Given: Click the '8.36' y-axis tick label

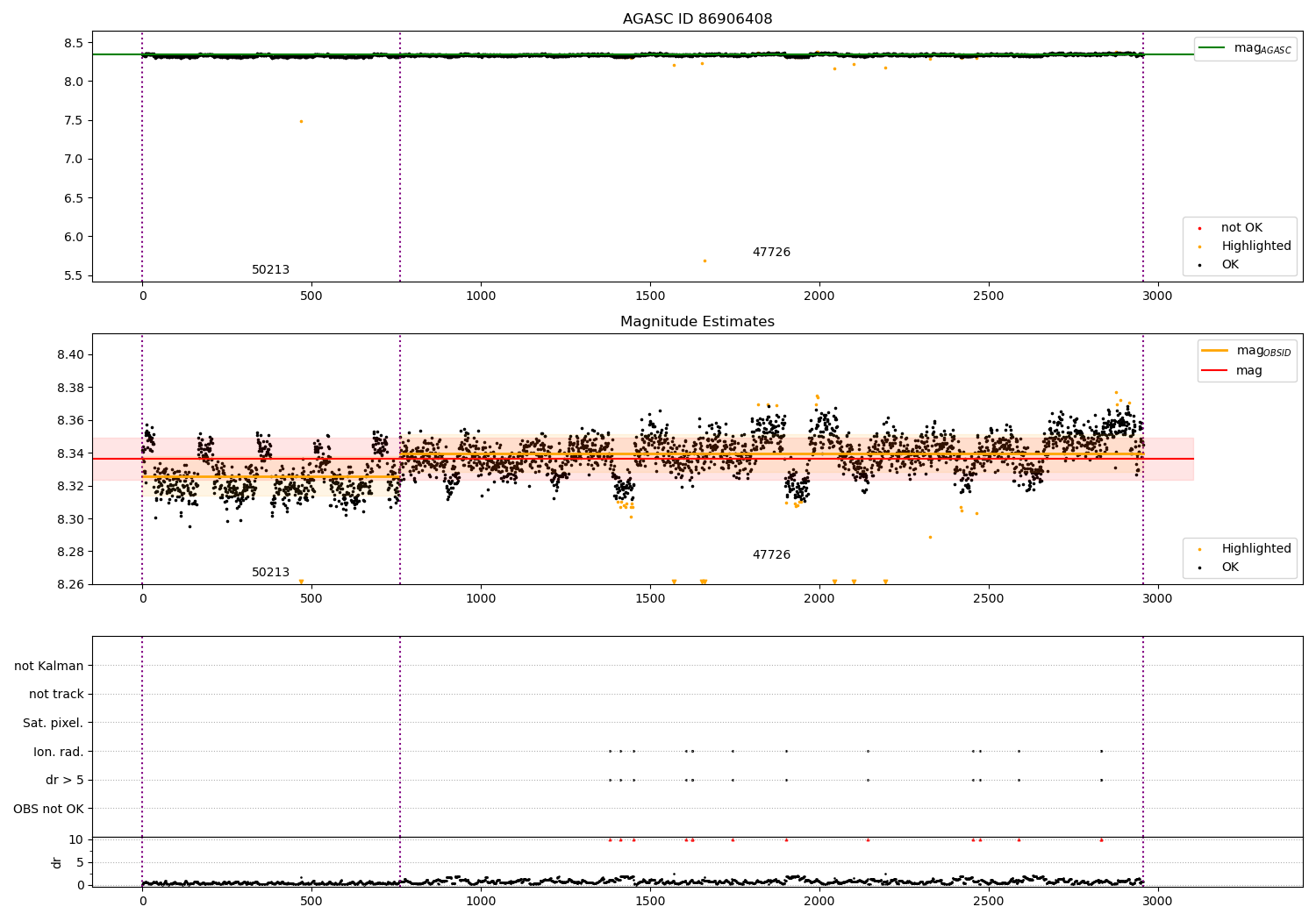Looking at the screenshot, I should tap(70, 421).
